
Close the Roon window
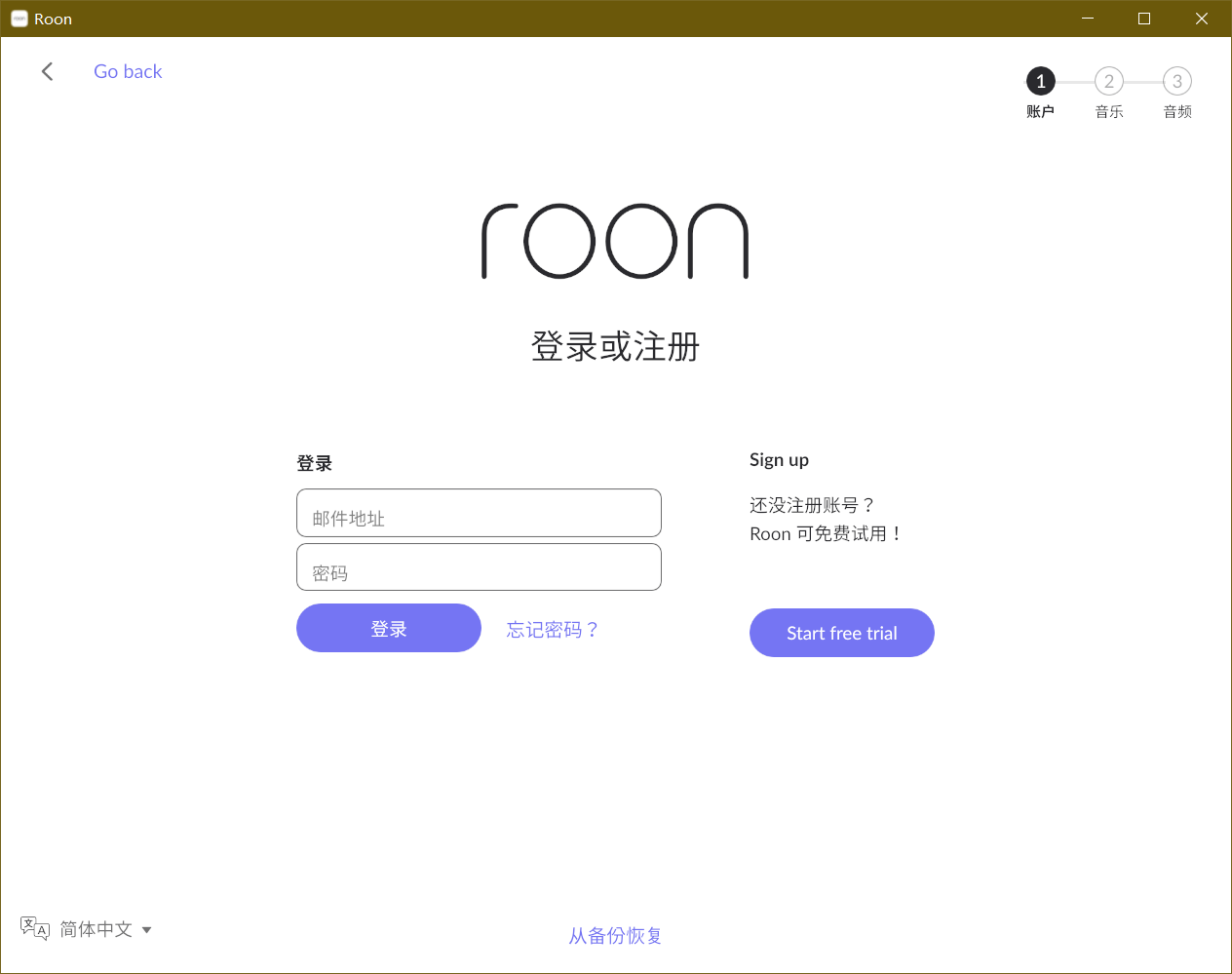(1202, 19)
